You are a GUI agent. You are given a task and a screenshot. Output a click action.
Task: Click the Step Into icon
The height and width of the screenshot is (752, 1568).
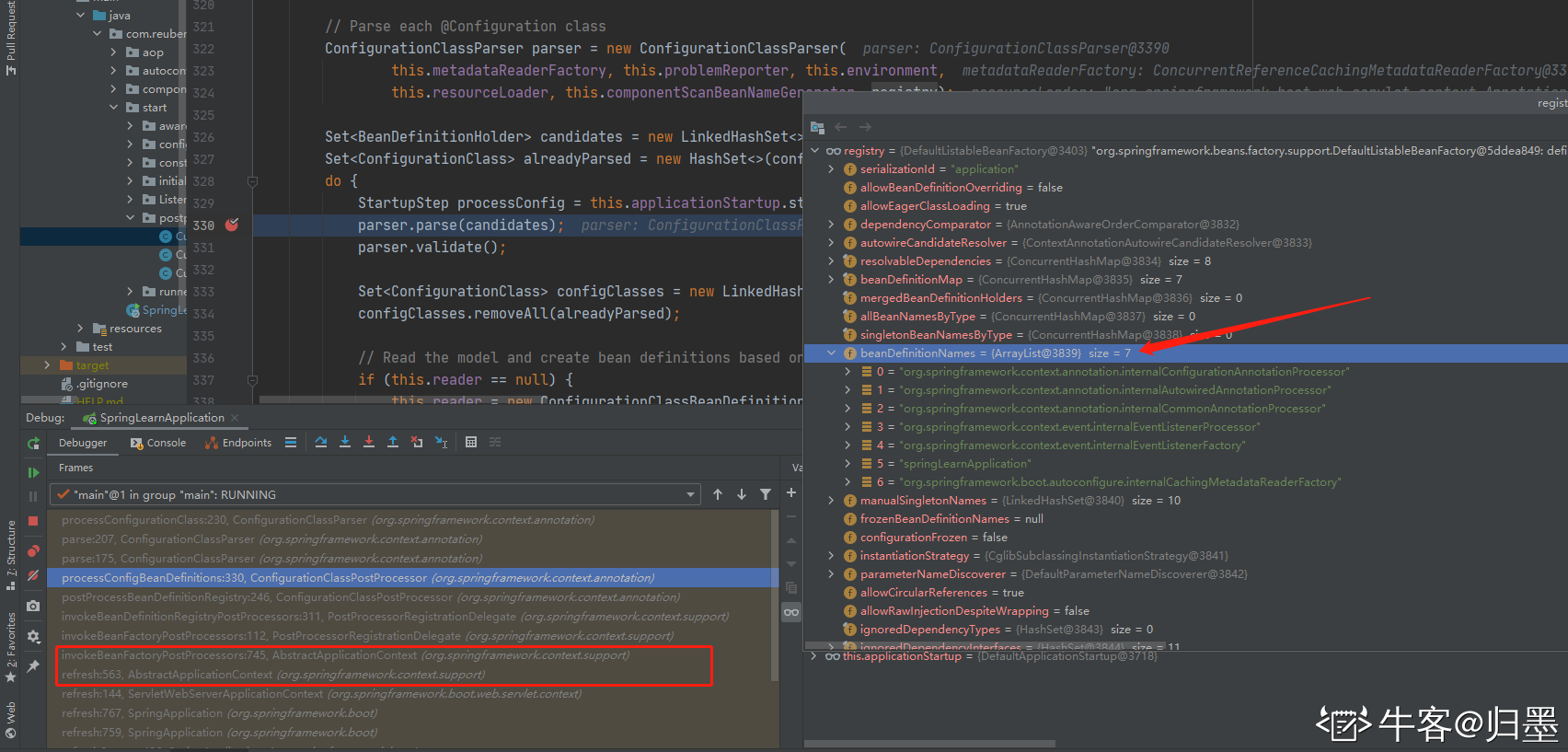click(x=345, y=442)
